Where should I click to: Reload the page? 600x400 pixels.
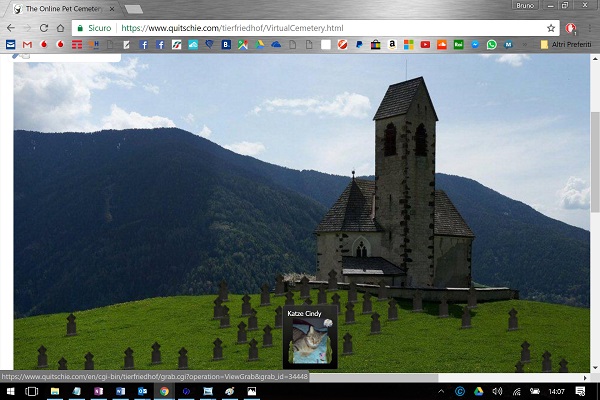(44, 28)
